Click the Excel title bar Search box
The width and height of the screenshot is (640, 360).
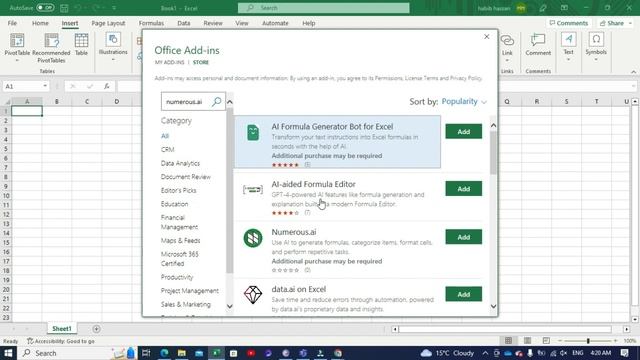(324, 8)
